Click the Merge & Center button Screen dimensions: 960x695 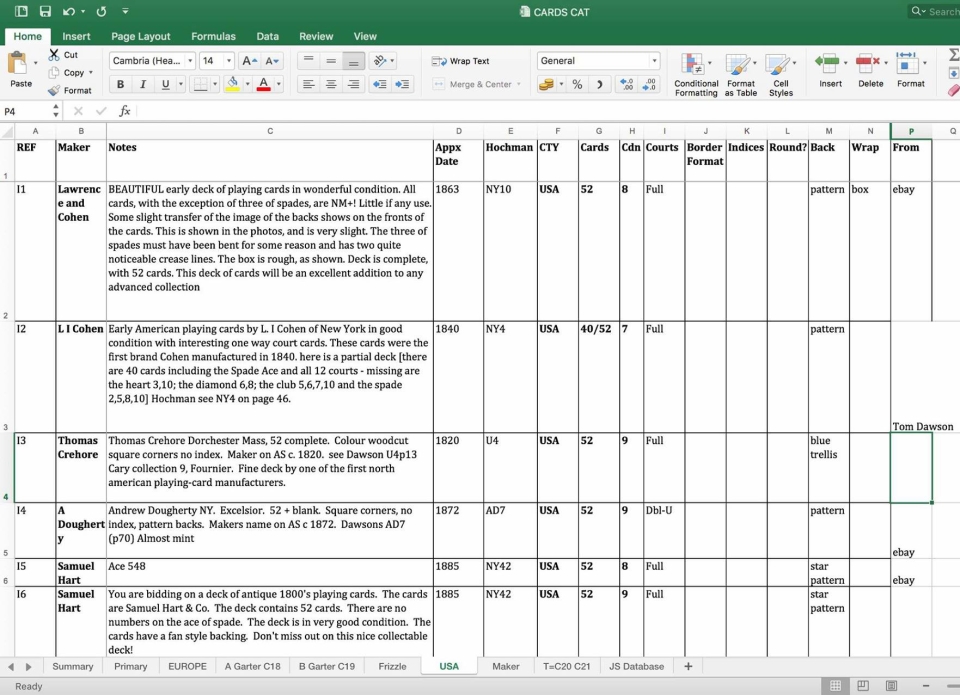(472, 84)
